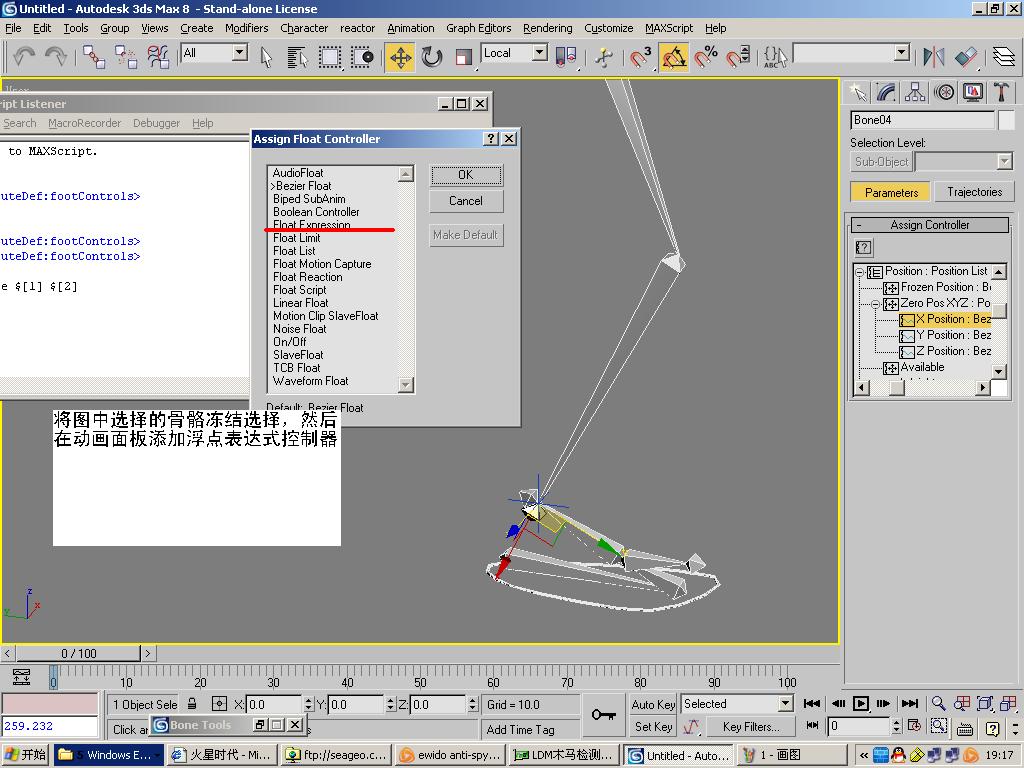Open the Layer Manager icon
Viewport: 1024px width, 768px height.
(1004, 57)
